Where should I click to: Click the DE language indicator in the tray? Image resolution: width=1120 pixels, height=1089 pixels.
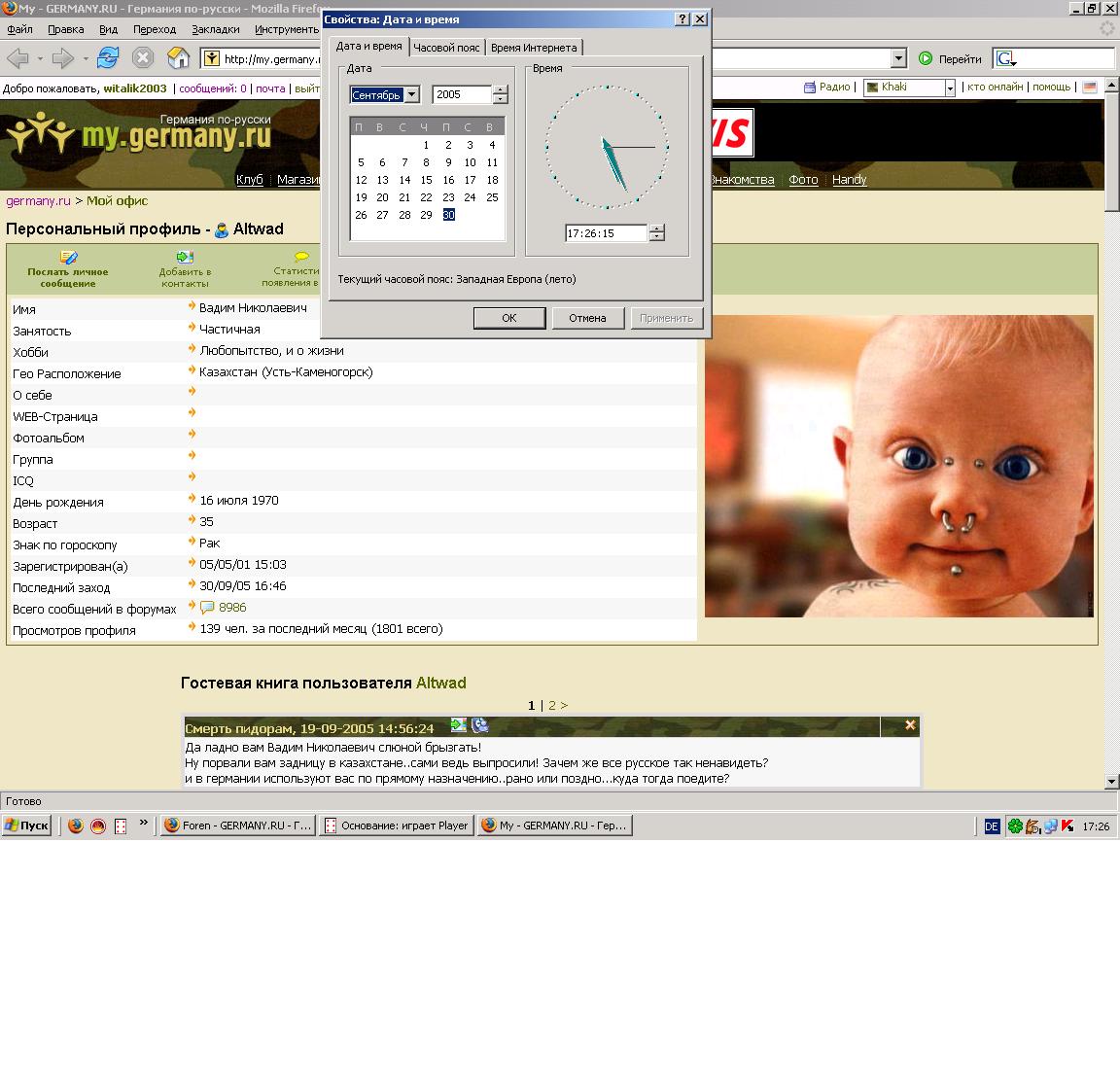click(992, 826)
